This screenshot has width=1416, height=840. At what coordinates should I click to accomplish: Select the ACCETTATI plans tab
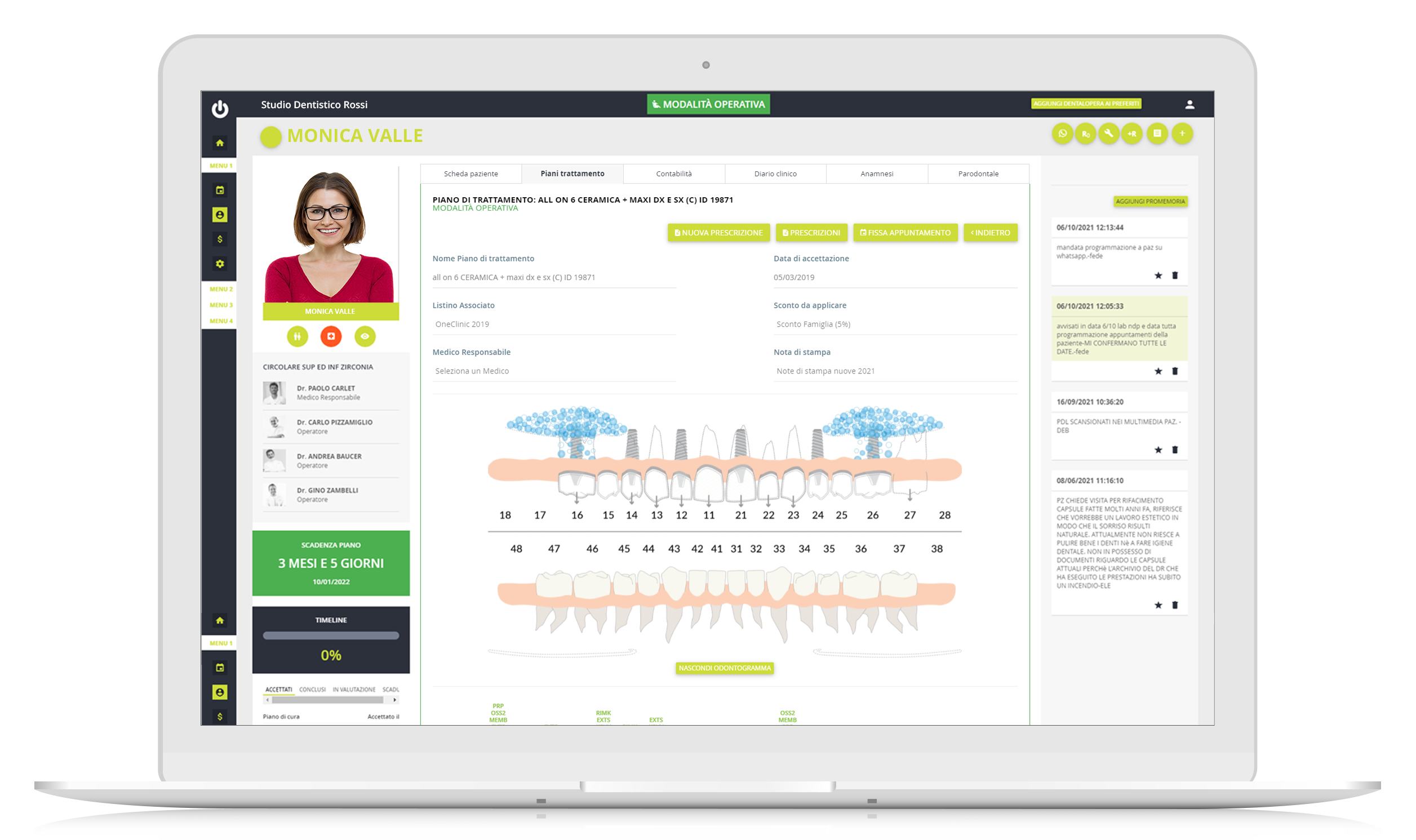278,690
